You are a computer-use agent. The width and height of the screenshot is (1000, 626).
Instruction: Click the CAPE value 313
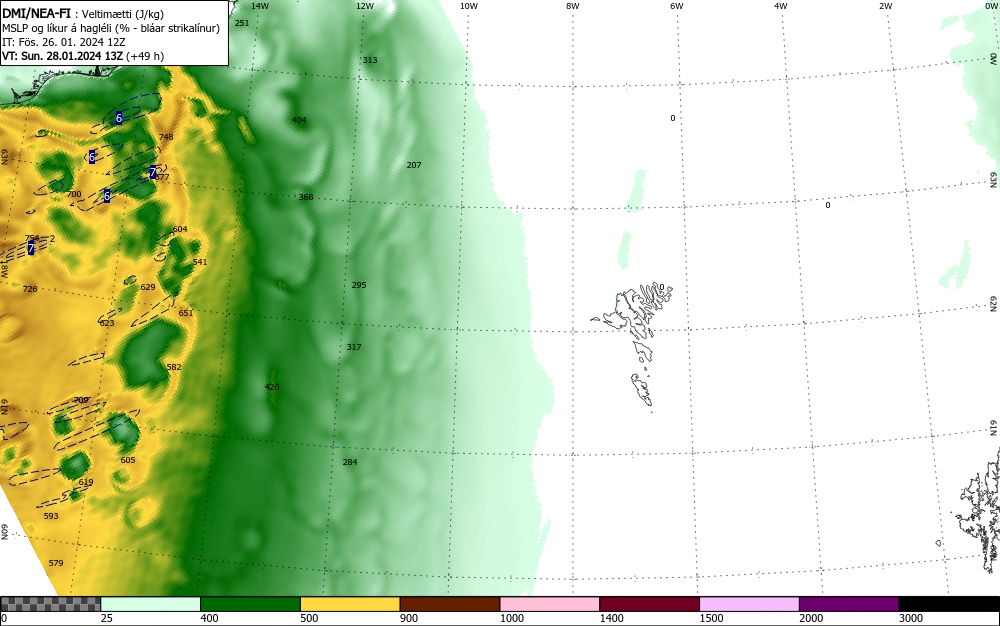(x=370, y=60)
